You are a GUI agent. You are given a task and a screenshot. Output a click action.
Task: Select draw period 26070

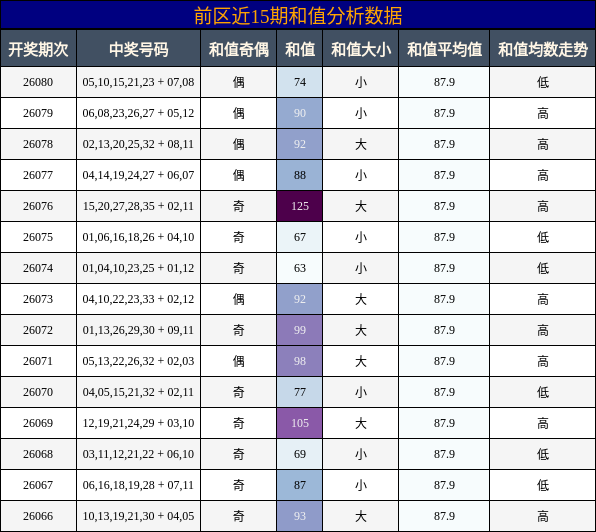pyautogui.click(x=38, y=392)
